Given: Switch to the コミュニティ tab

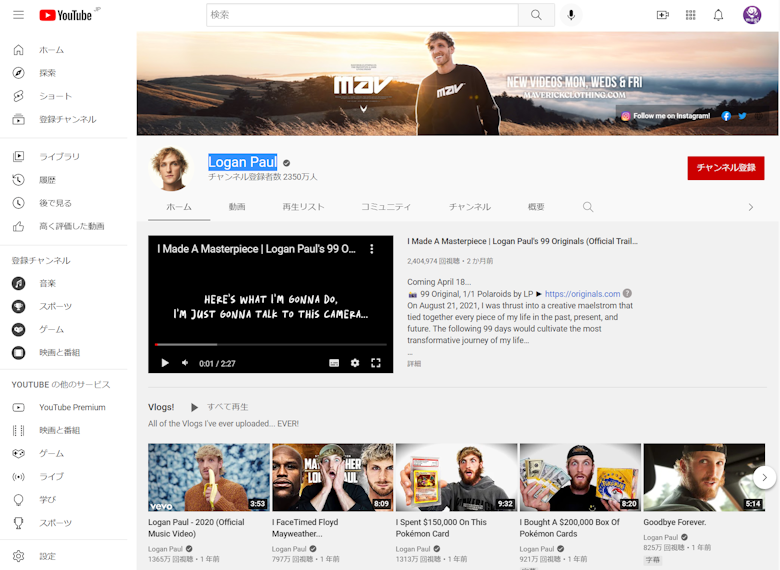Looking at the screenshot, I should [x=386, y=207].
